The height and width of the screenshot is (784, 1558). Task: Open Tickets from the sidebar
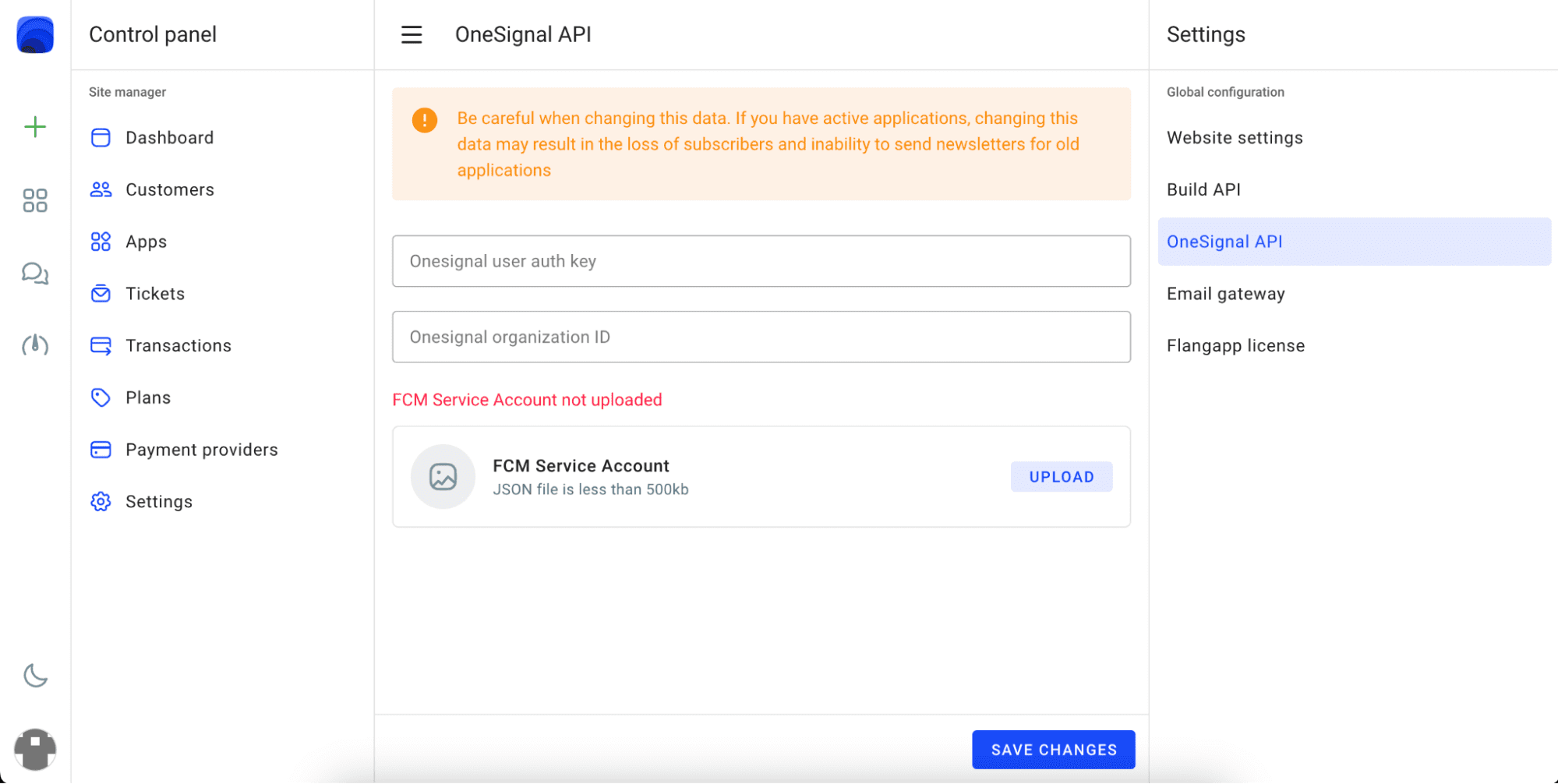(155, 294)
